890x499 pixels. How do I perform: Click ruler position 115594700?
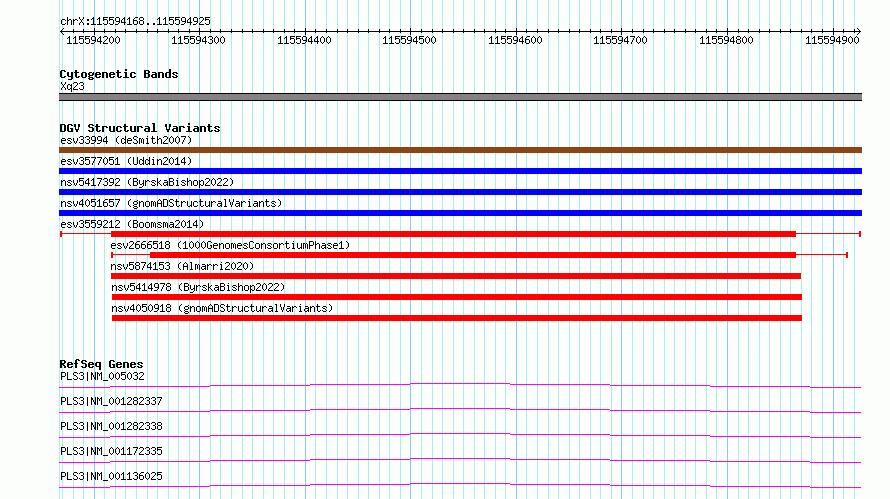pos(620,40)
